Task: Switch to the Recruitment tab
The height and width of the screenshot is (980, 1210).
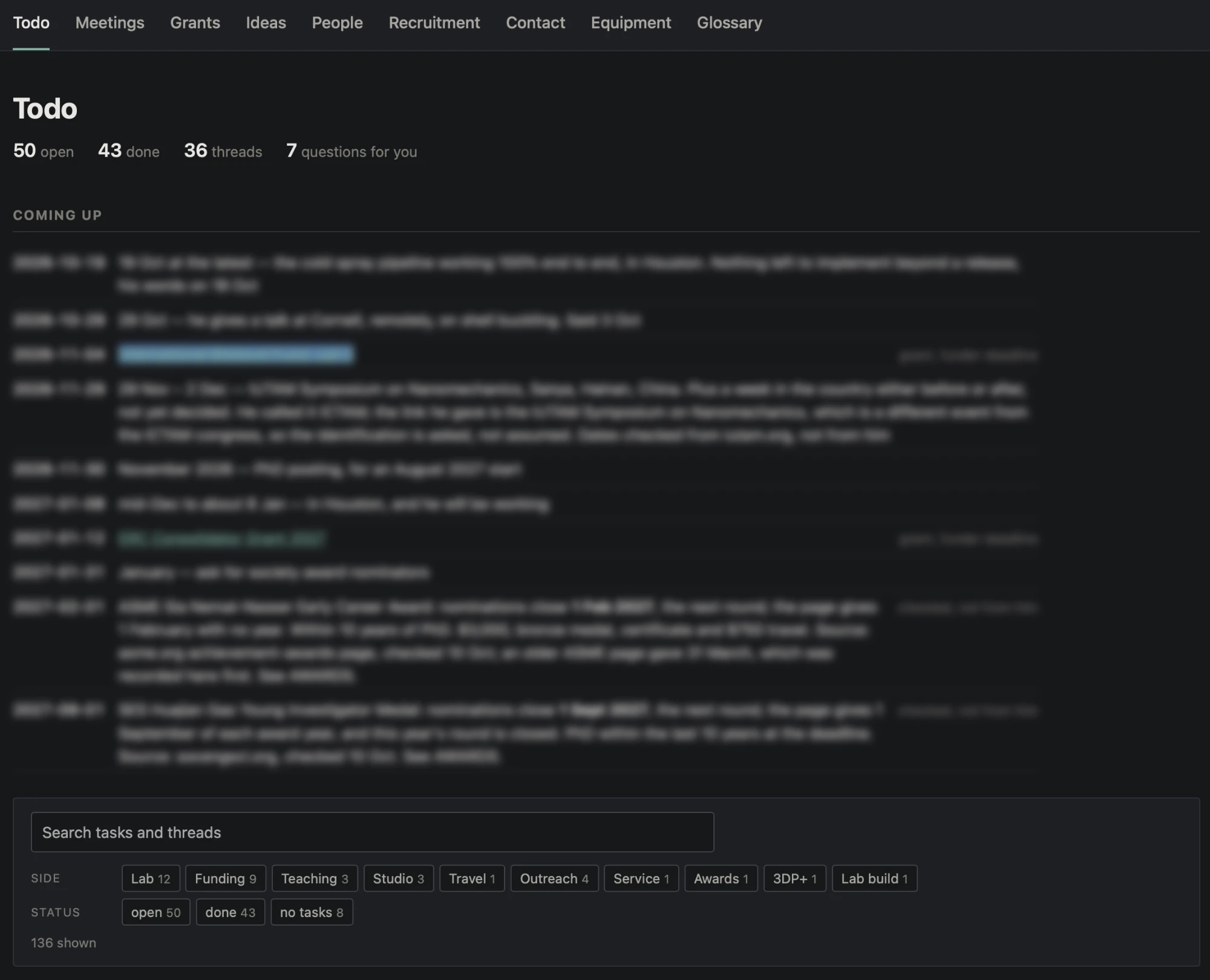Action: pyautogui.click(x=434, y=23)
